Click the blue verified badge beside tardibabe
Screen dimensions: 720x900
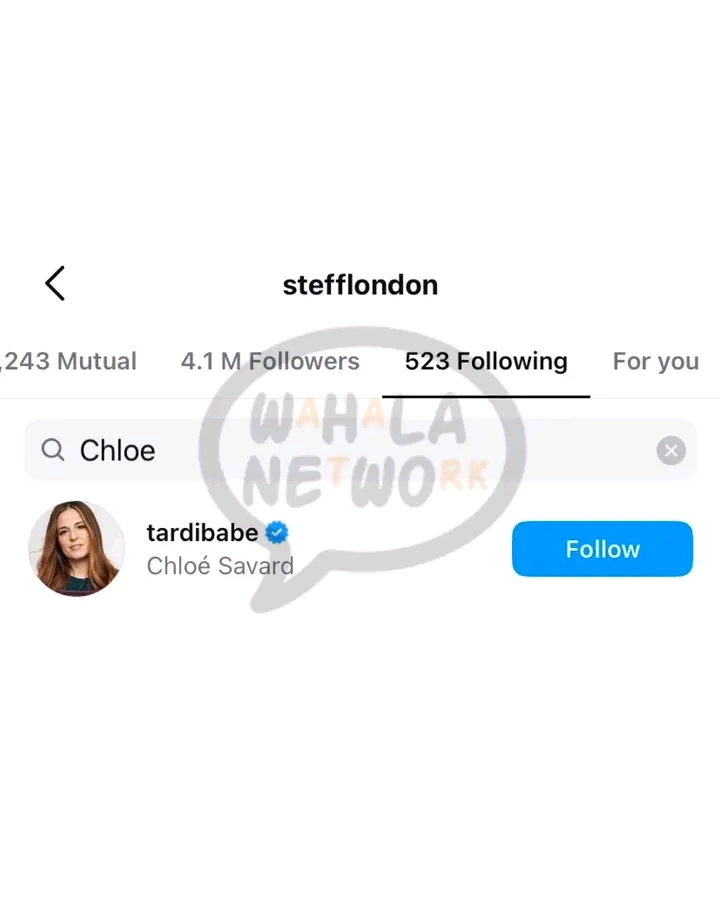point(277,533)
